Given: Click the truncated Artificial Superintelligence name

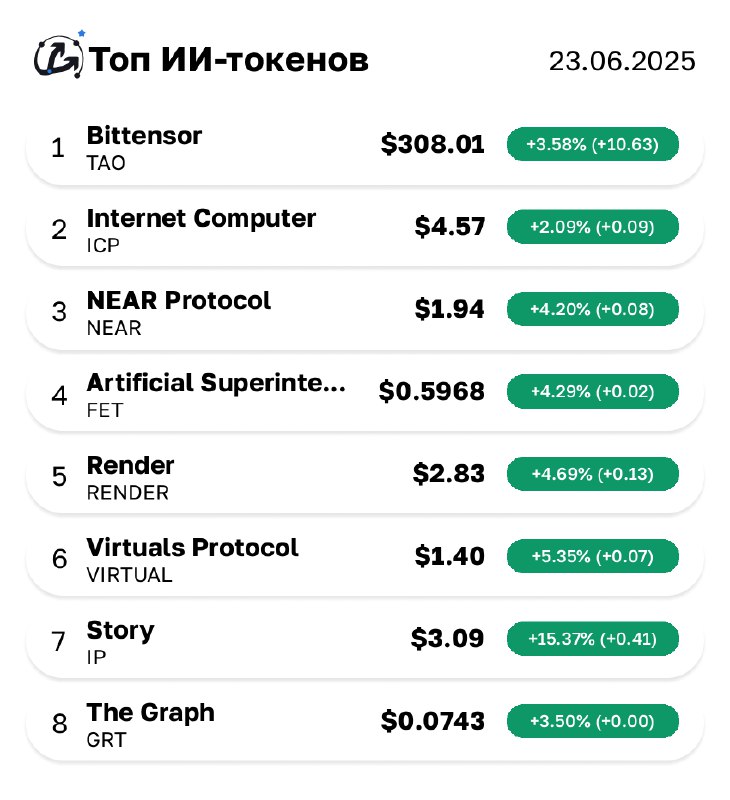Looking at the screenshot, I should pos(216,383).
